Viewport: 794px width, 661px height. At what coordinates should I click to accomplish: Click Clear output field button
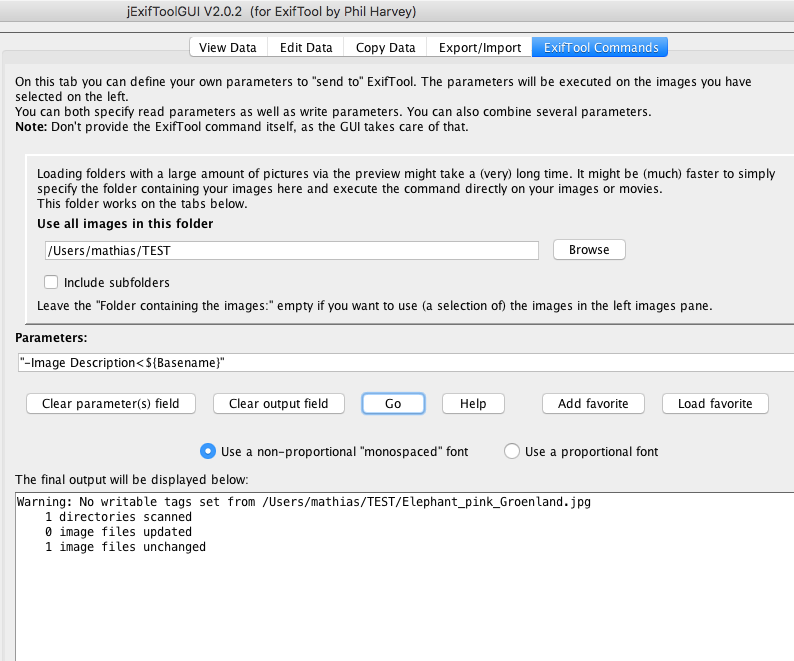coord(279,404)
